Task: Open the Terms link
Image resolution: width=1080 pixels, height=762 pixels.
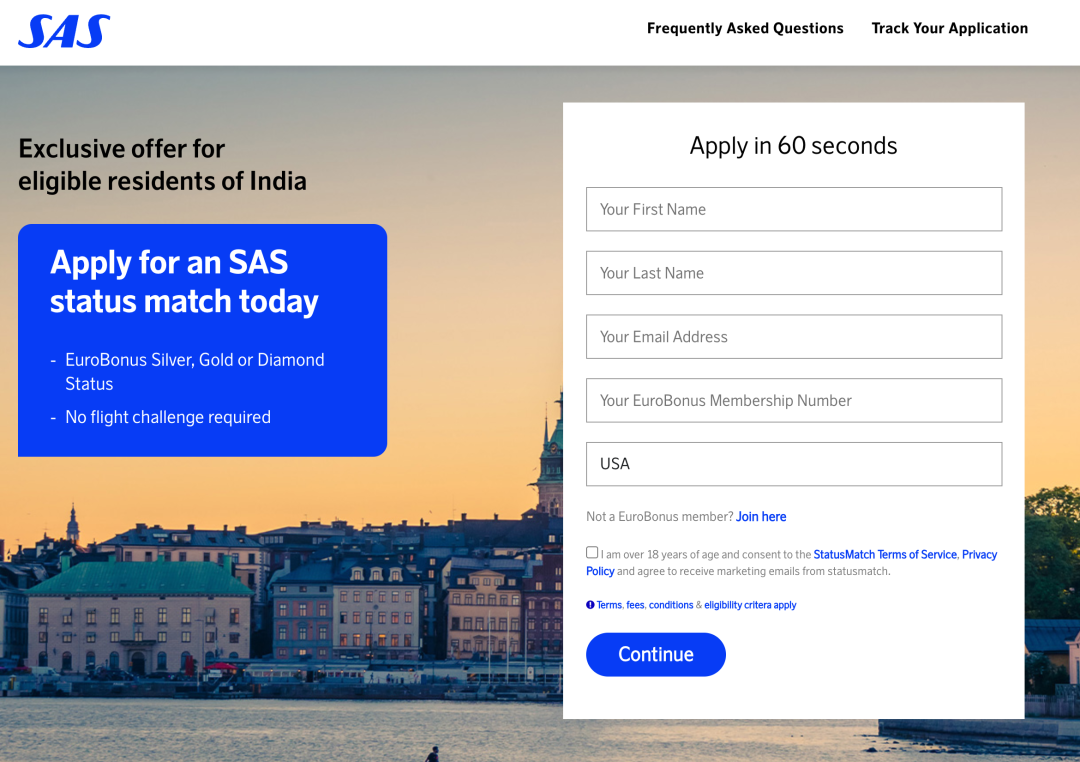Action: tap(609, 605)
